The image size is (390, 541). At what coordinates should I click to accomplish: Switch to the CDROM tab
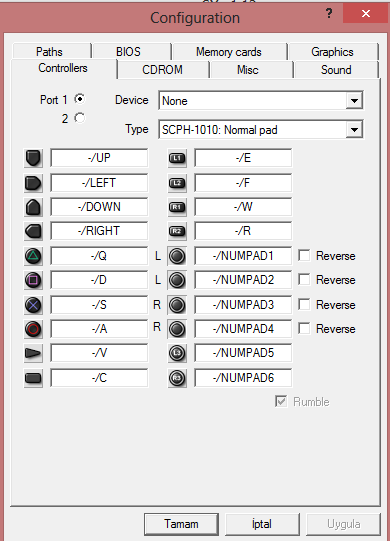click(163, 70)
